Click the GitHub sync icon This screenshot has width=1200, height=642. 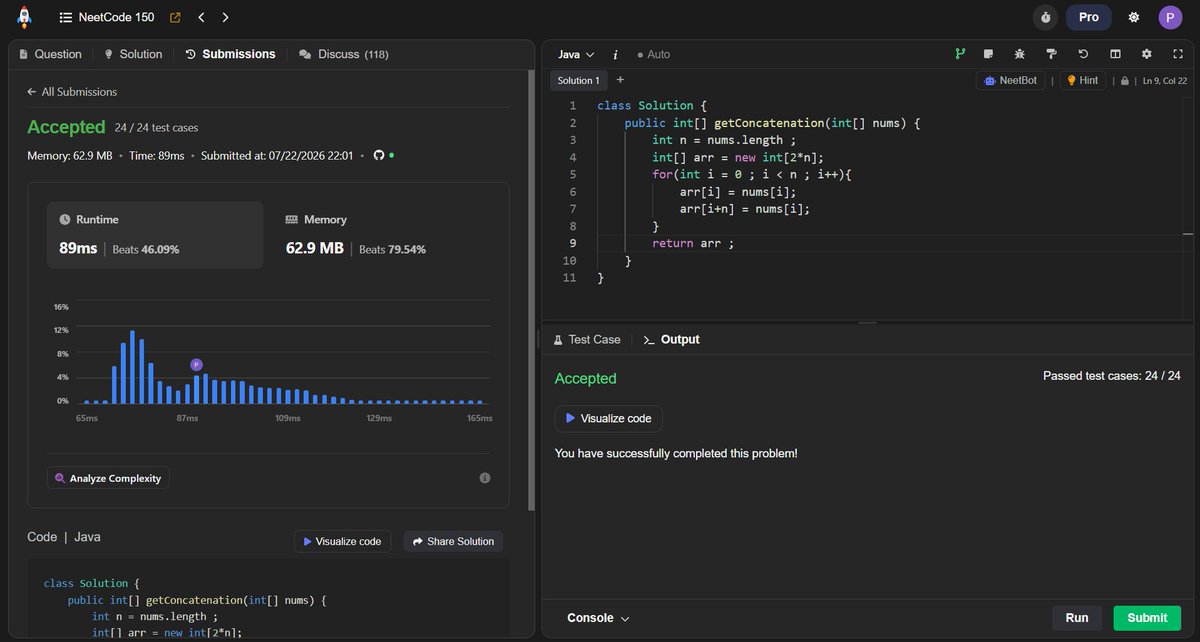[x=379, y=155]
